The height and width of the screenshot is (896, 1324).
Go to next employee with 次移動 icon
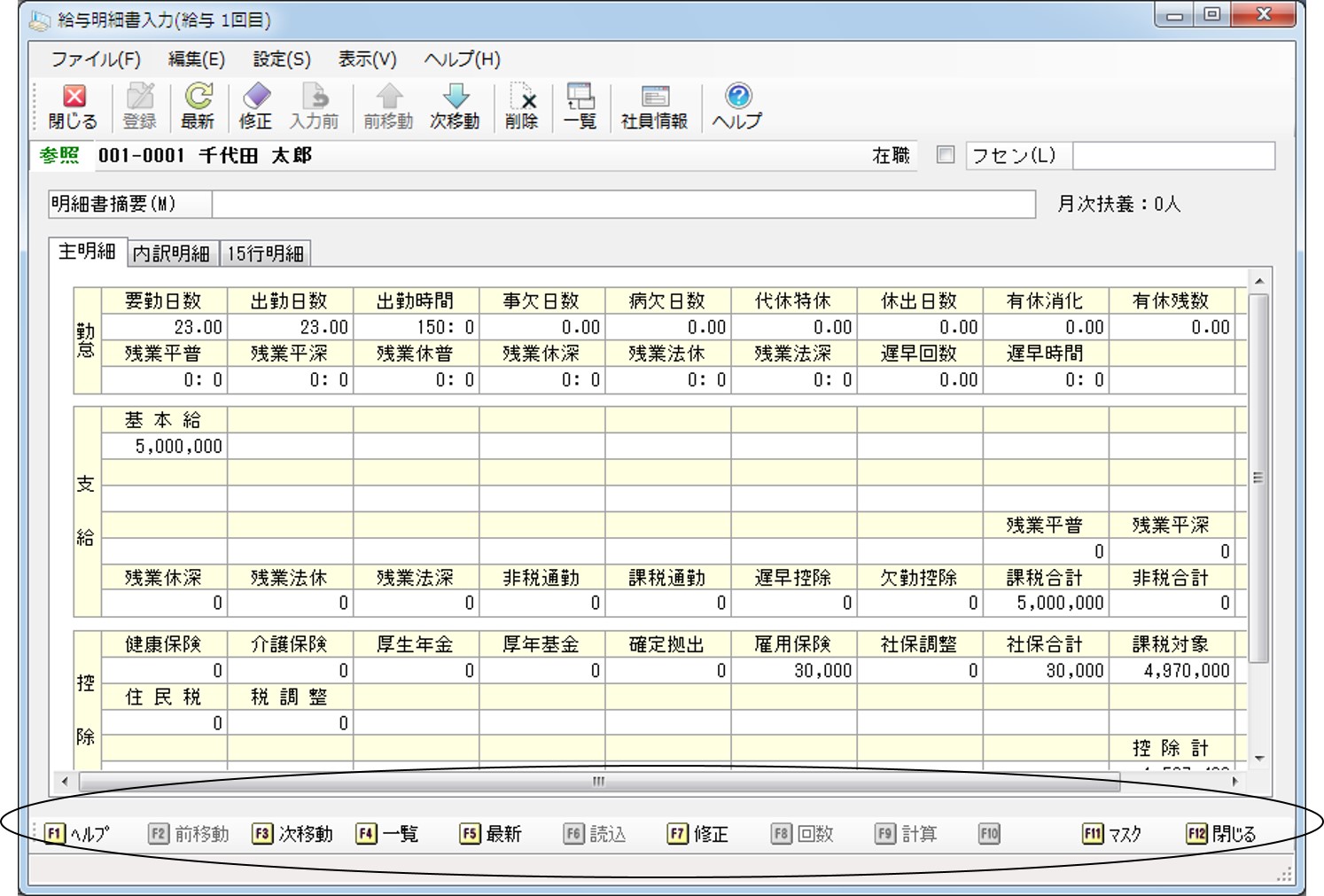point(455,107)
